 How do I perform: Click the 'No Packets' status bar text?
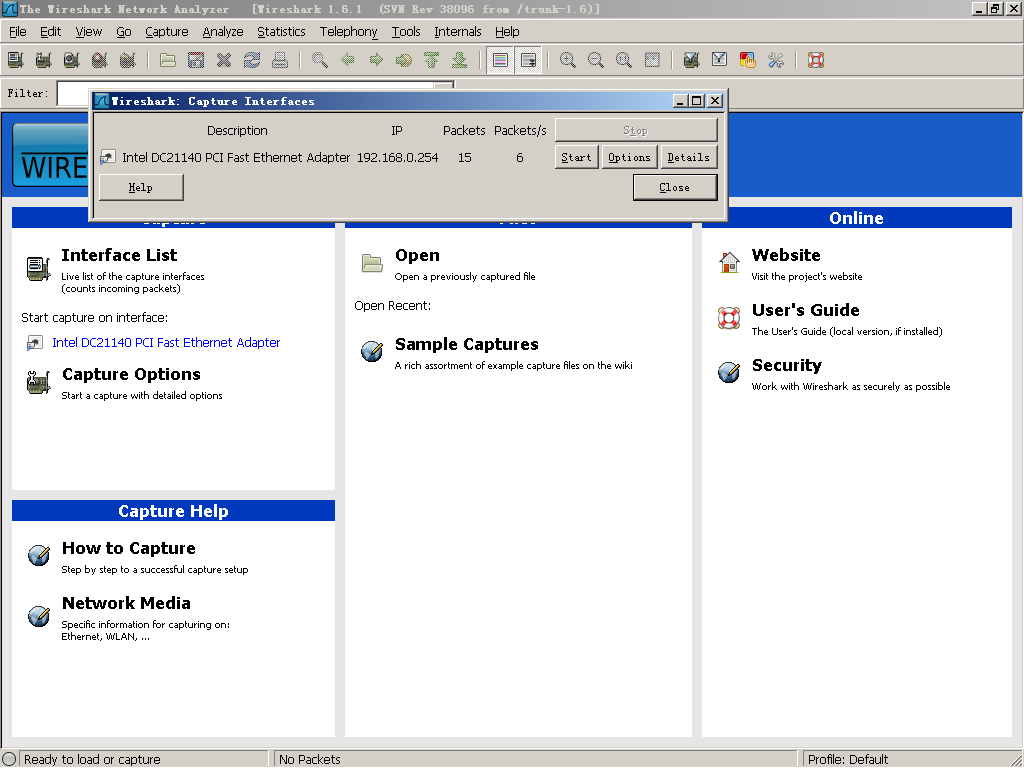pos(310,759)
